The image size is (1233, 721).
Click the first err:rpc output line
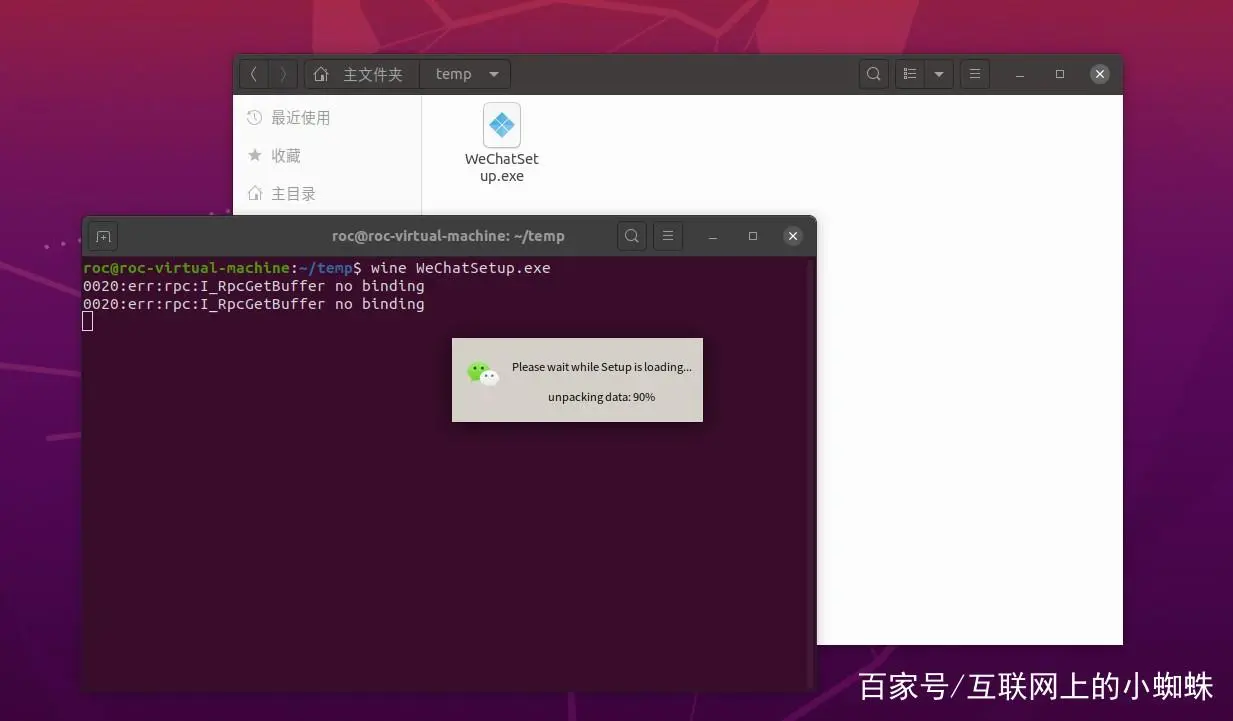[x=254, y=286]
